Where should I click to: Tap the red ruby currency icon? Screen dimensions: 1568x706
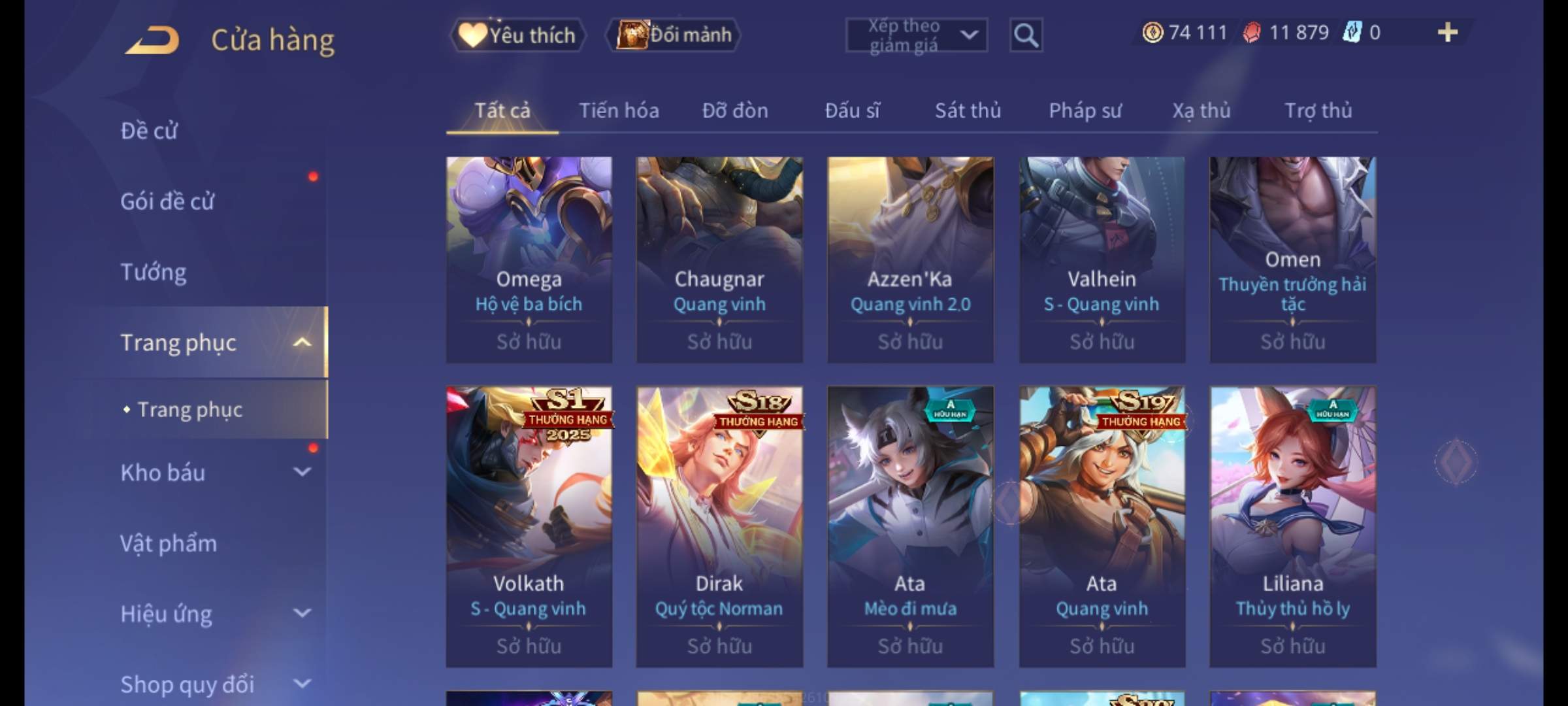[x=1252, y=32]
